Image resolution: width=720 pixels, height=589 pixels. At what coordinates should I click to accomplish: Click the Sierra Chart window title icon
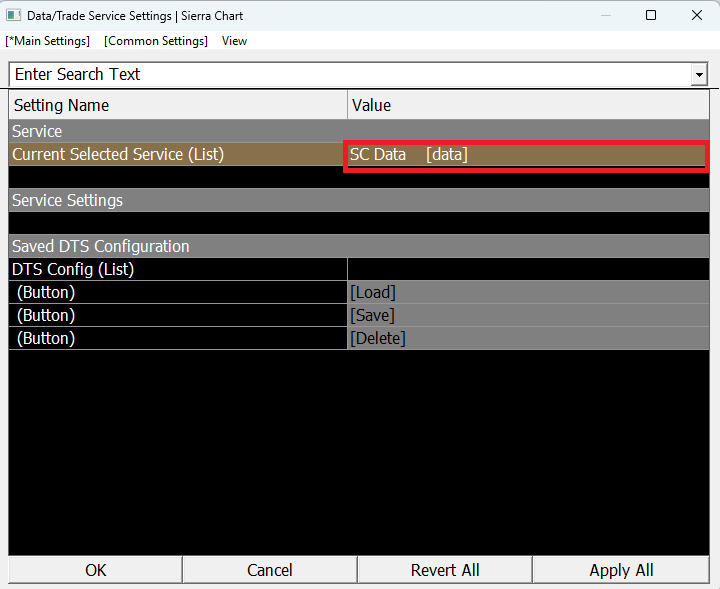coord(14,16)
